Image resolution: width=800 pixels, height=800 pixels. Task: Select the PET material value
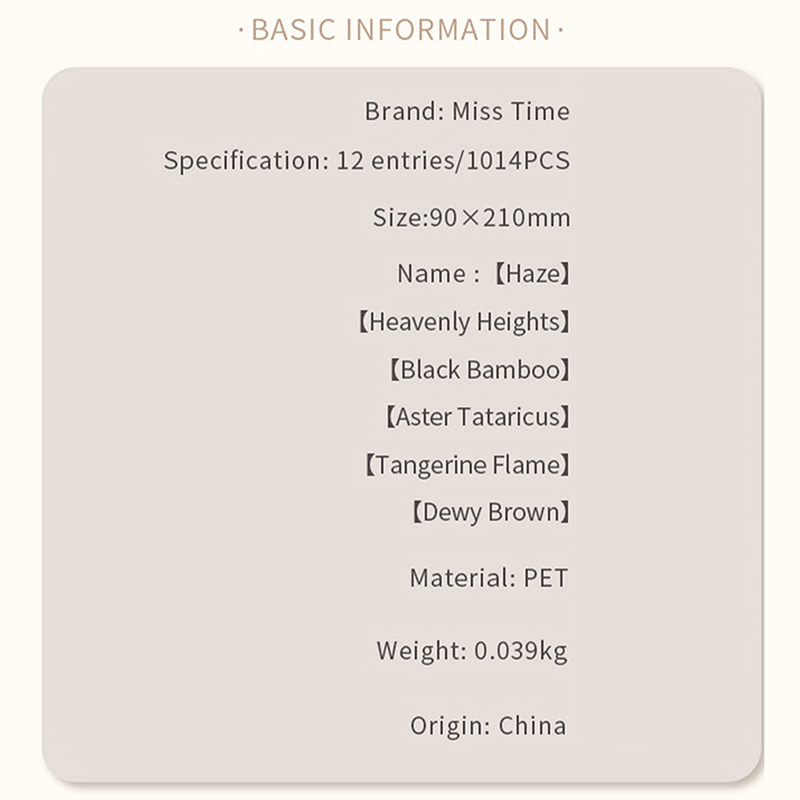(546, 578)
